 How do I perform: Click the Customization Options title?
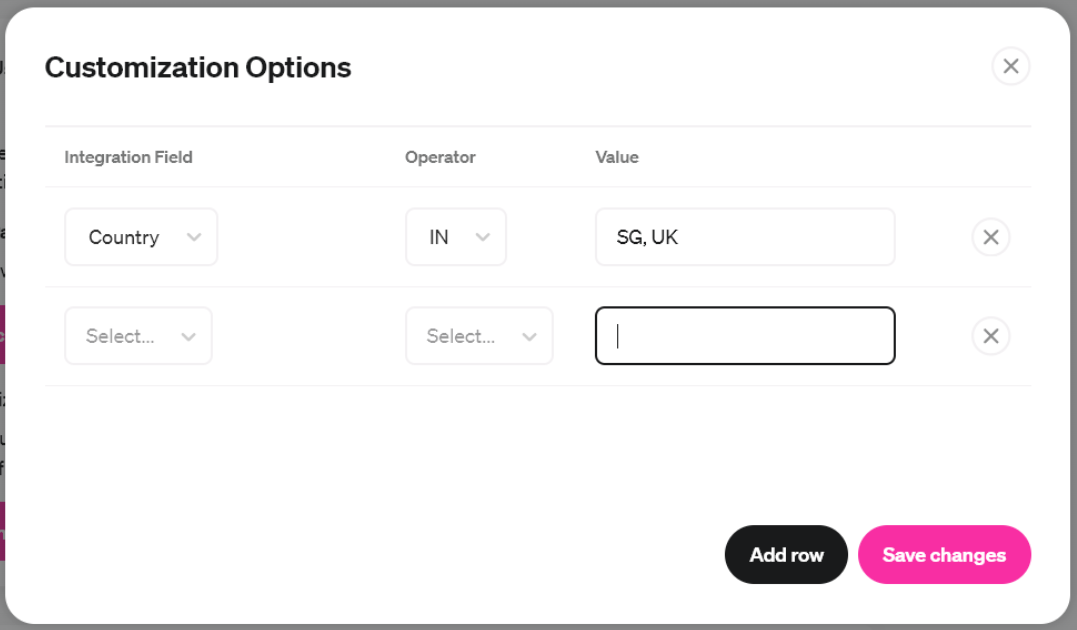pyautogui.click(x=197, y=67)
